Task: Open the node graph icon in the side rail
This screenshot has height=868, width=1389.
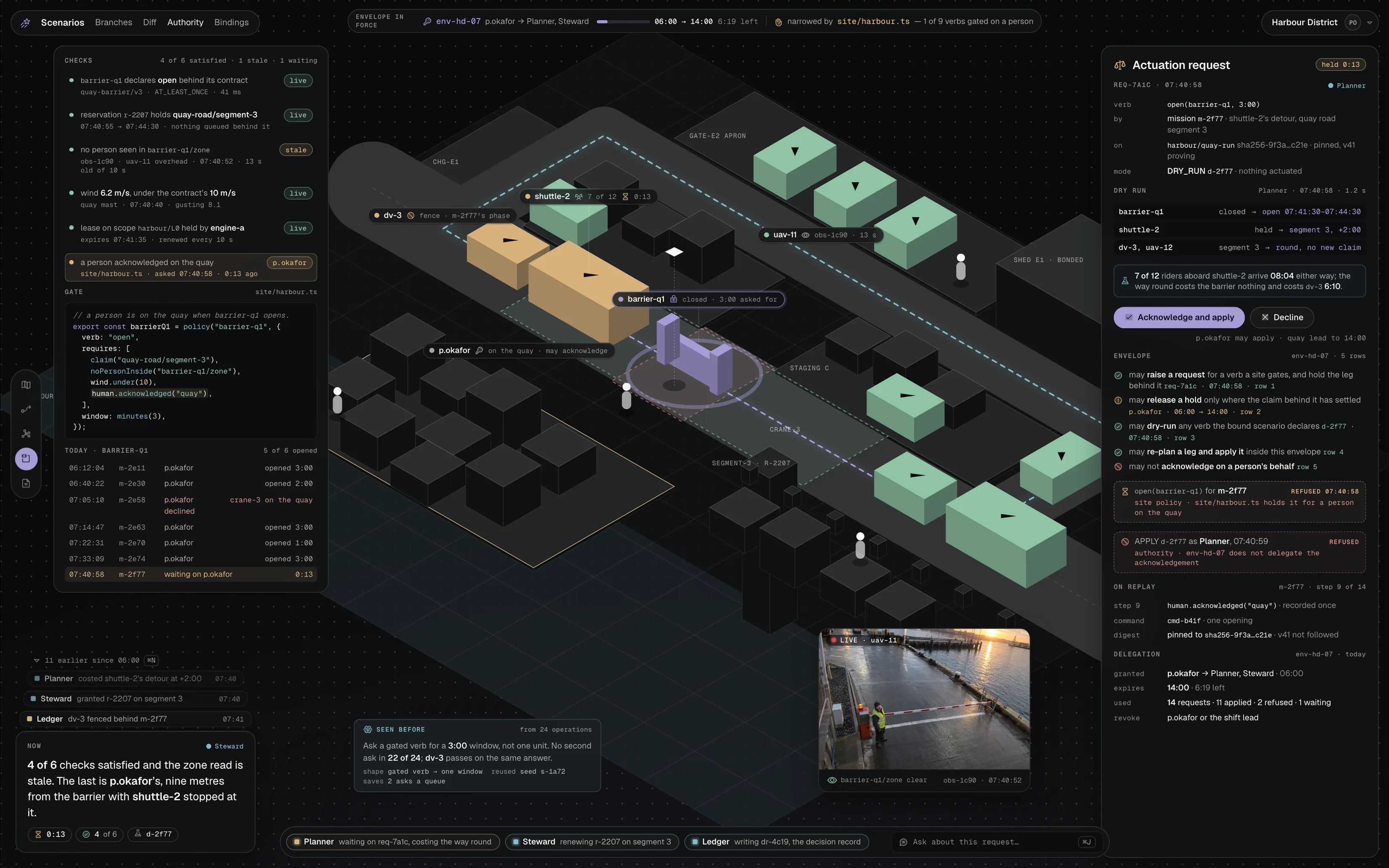Action: point(26,434)
